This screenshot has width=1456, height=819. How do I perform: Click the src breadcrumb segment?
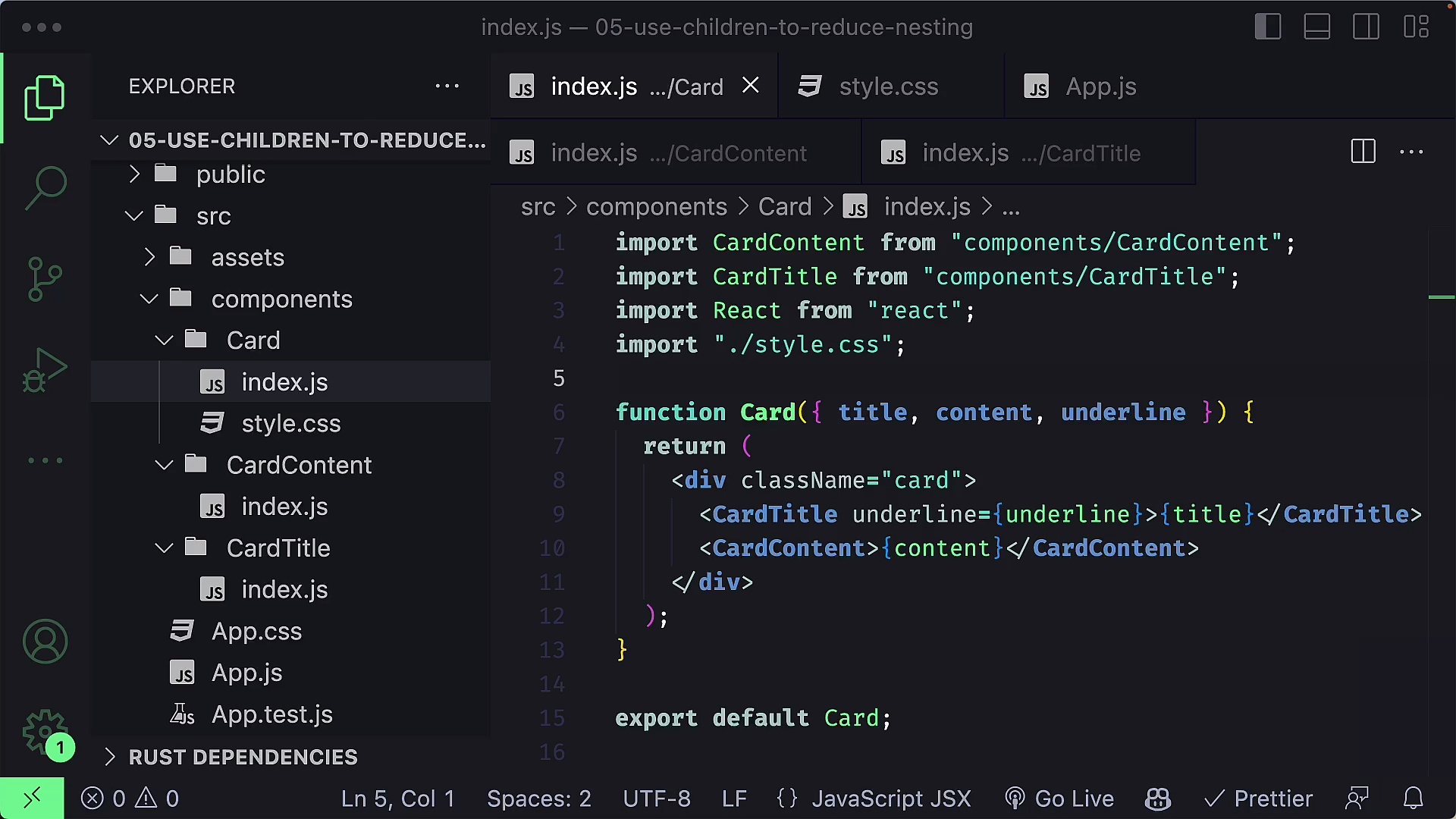(x=538, y=206)
